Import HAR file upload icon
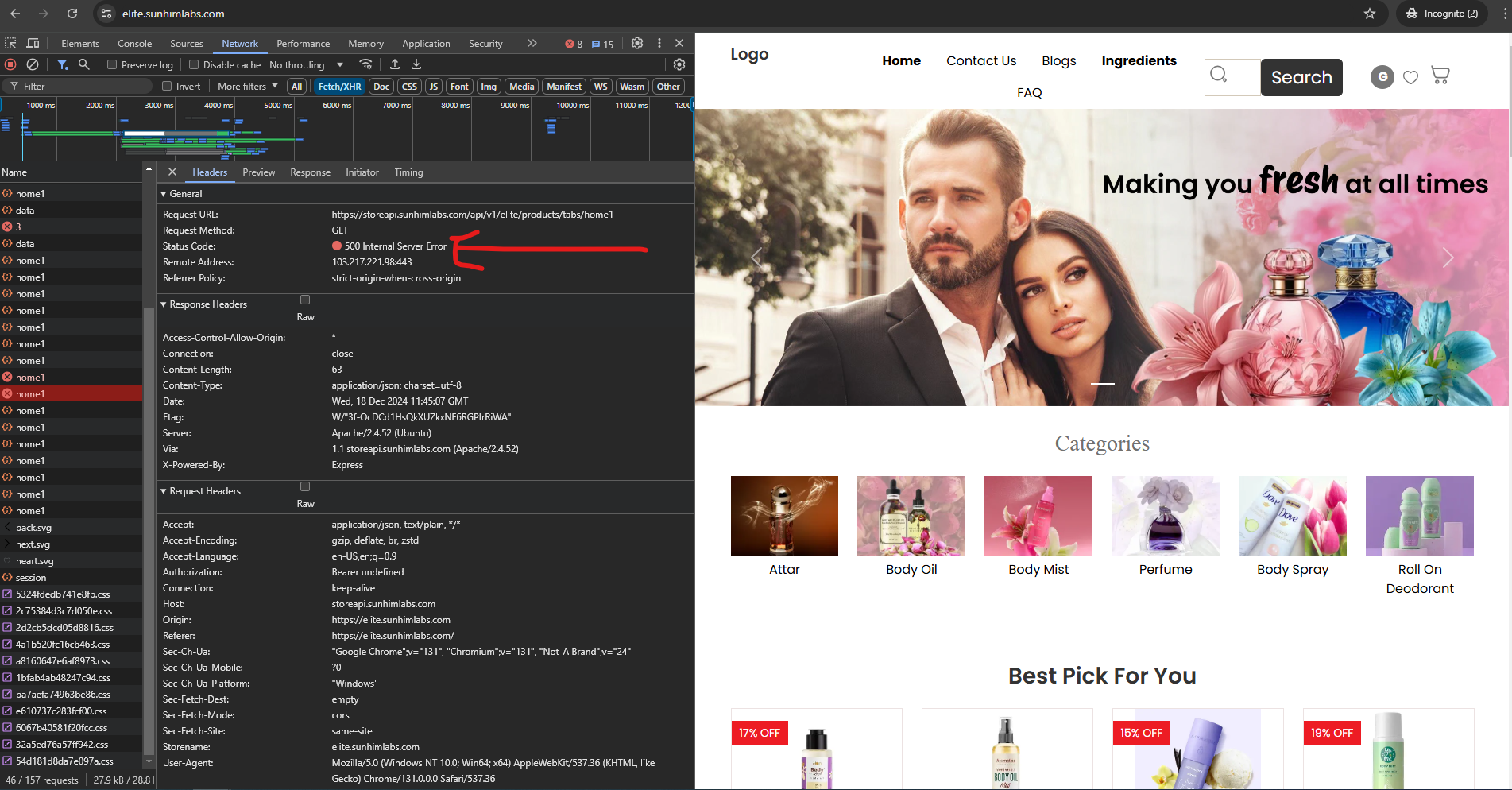The width and height of the screenshot is (1512, 790). tap(395, 64)
